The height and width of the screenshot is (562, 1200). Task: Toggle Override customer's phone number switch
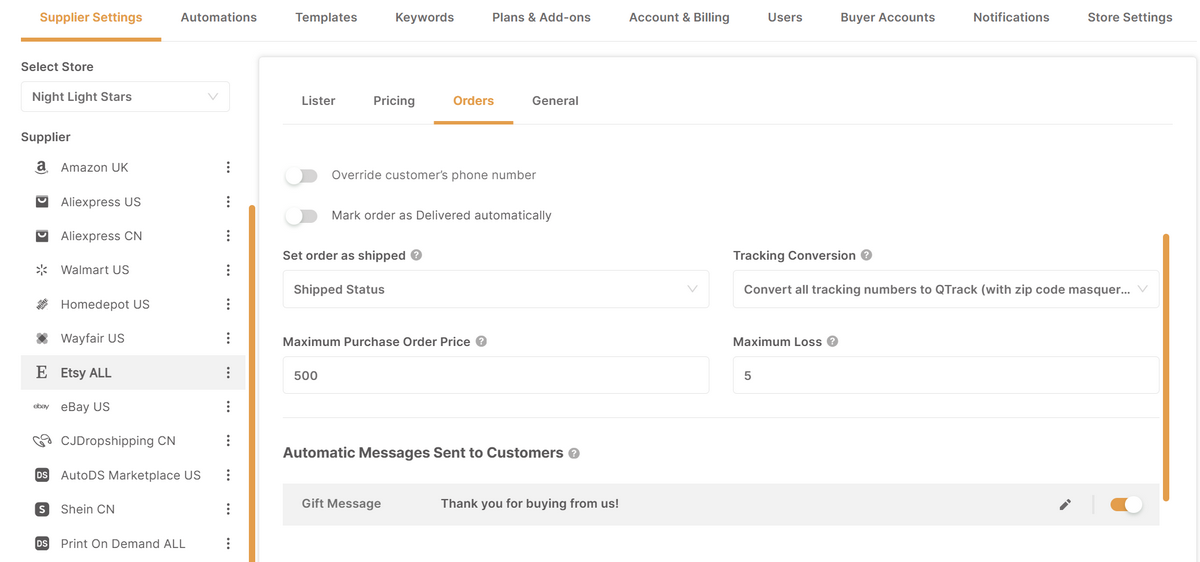tap(301, 176)
